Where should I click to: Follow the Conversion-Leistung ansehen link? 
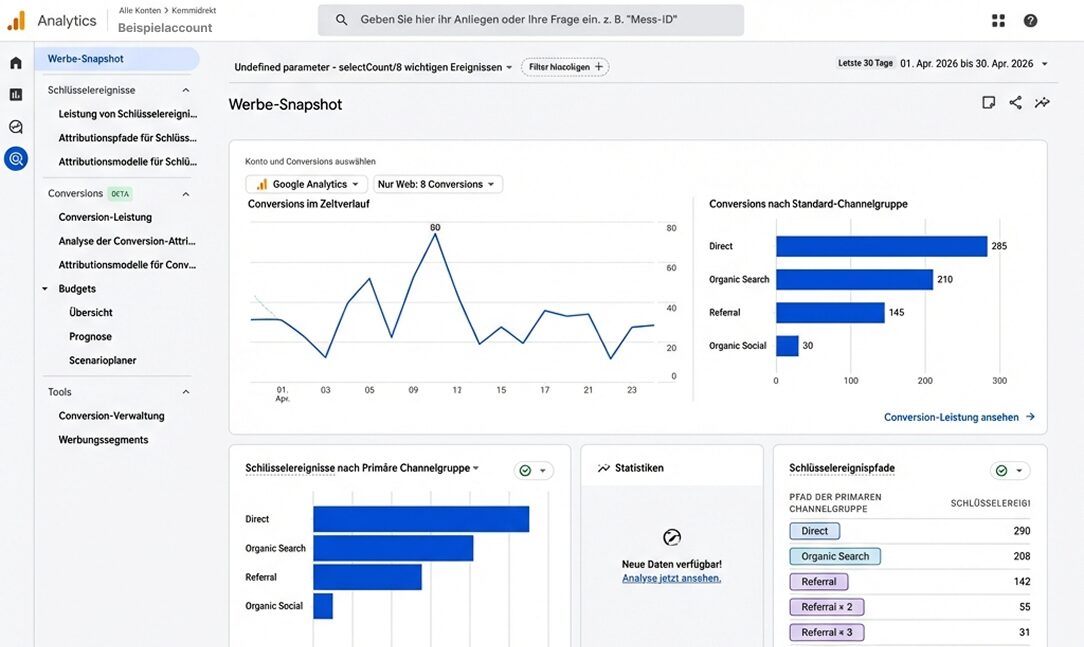coord(958,417)
